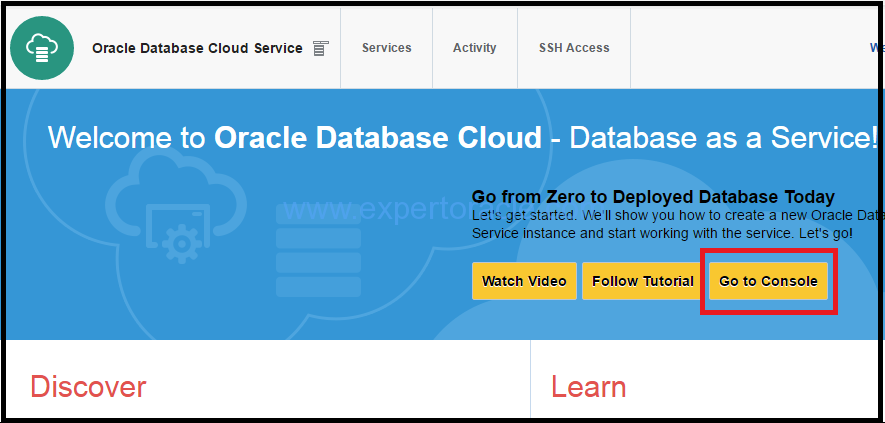Switch to the Activity tab
This screenshot has height=423, width=885.
pyautogui.click(x=475, y=48)
